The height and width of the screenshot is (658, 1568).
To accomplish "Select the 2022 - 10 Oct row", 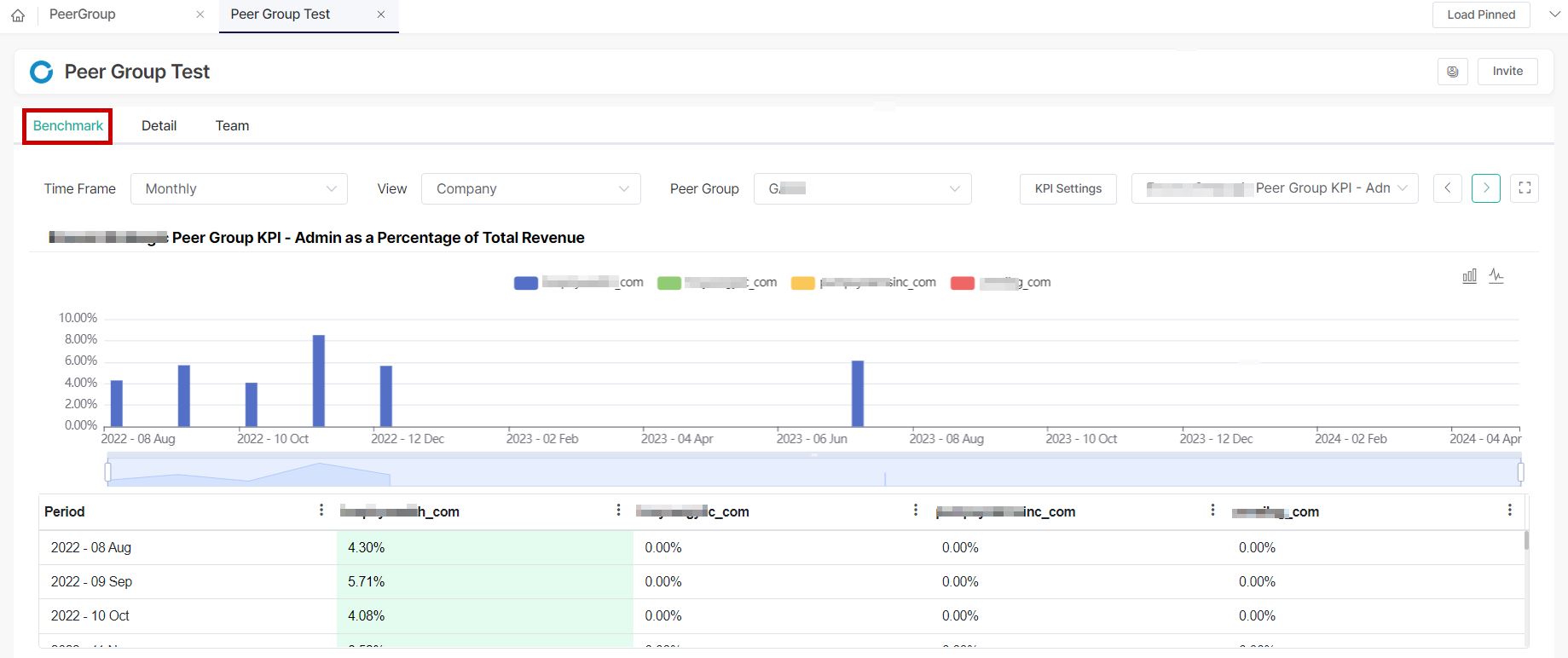I will (x=782, y=616).
